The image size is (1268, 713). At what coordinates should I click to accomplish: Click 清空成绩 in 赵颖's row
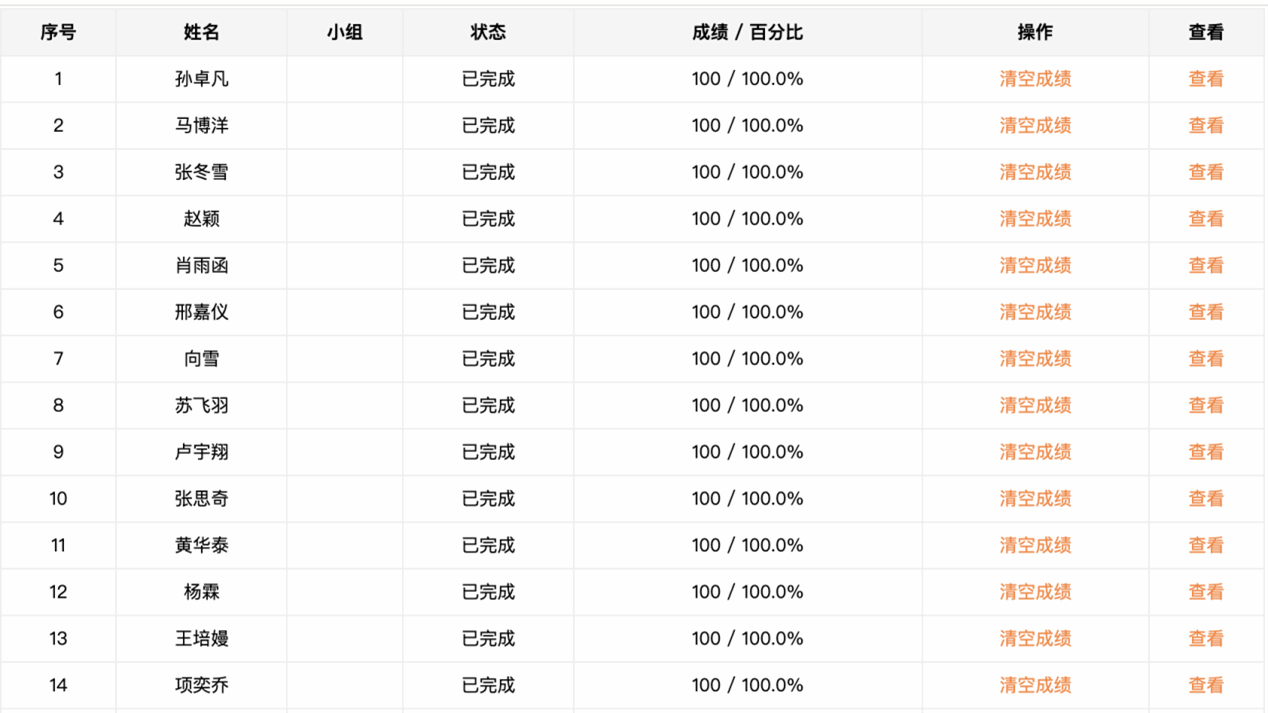pos(1035,219)
